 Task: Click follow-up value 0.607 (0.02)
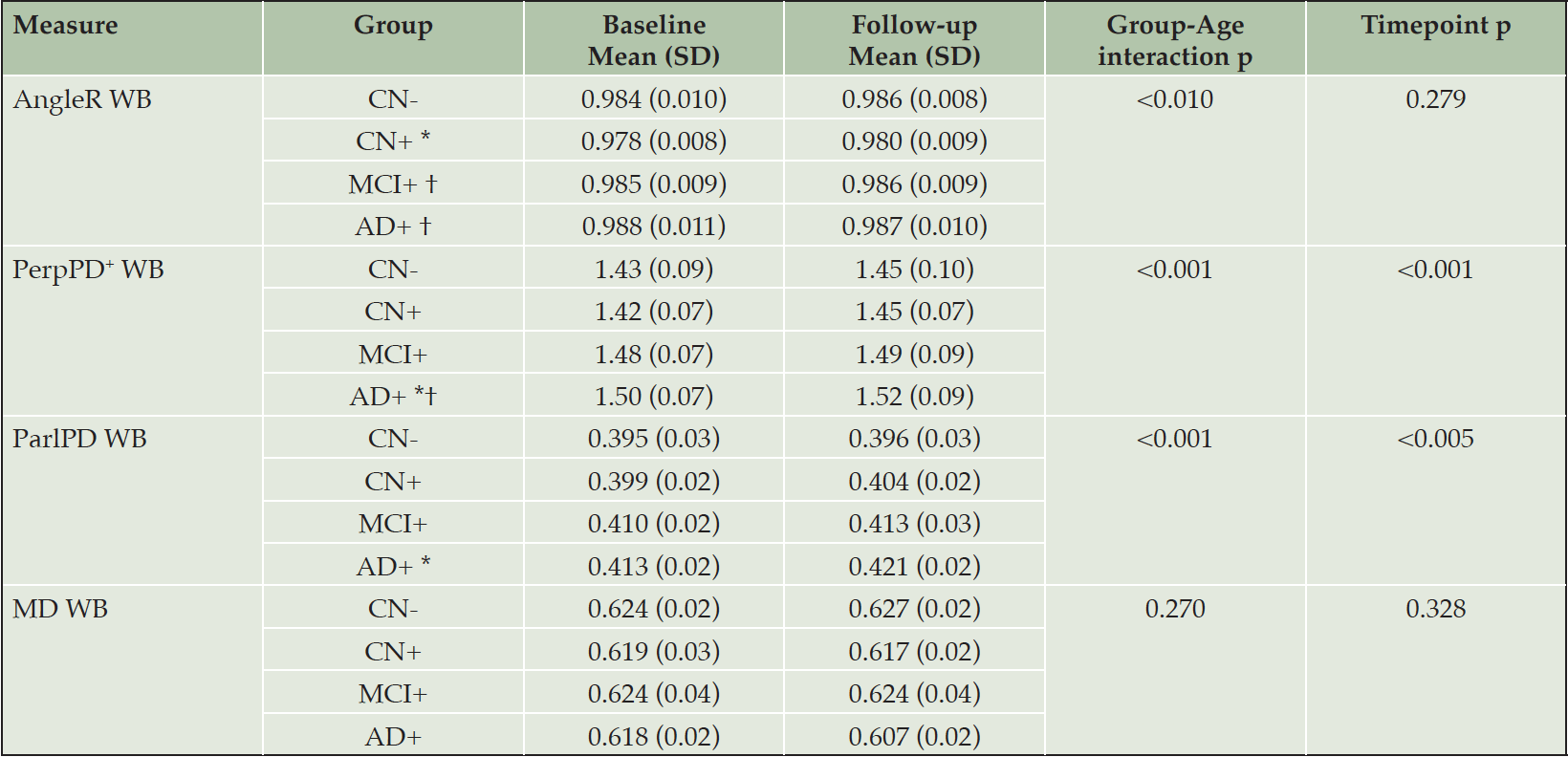coord(915,737)
